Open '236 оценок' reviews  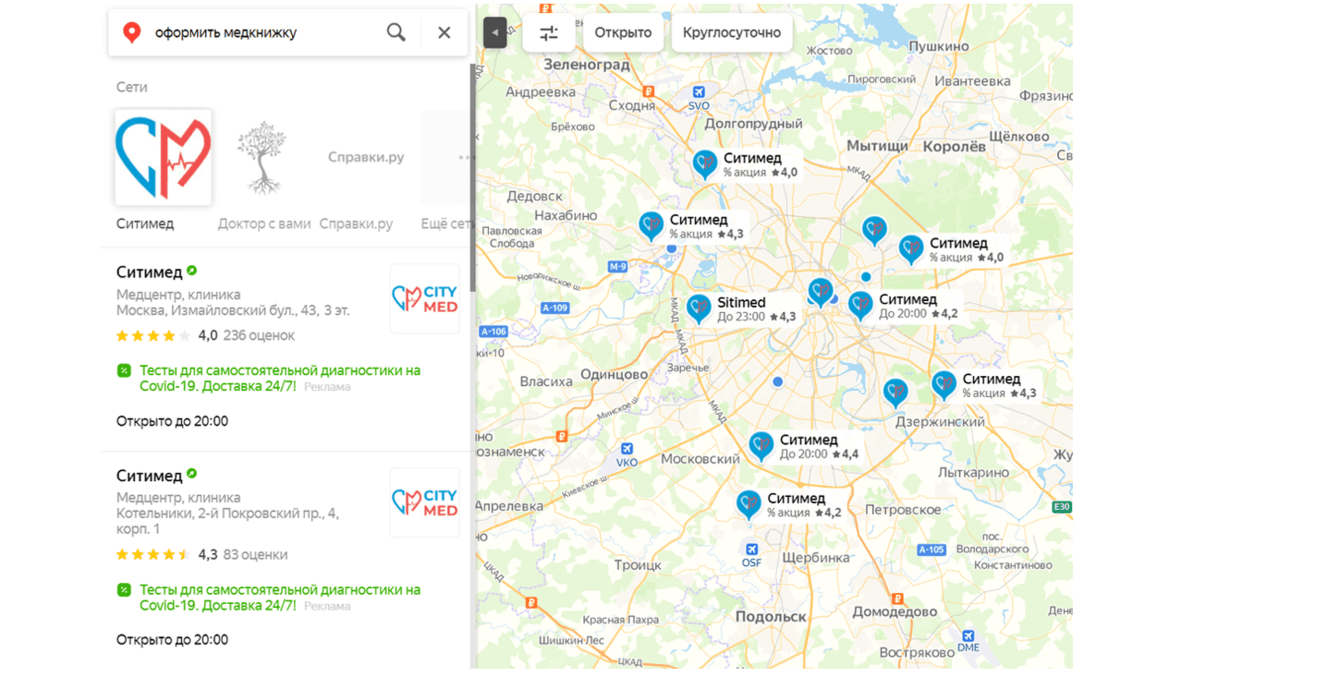point(259,335)
